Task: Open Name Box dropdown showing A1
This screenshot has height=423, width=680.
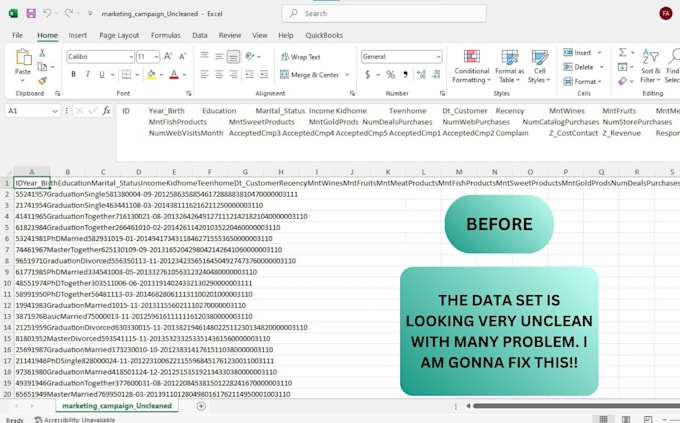Action: pos(55,111)
